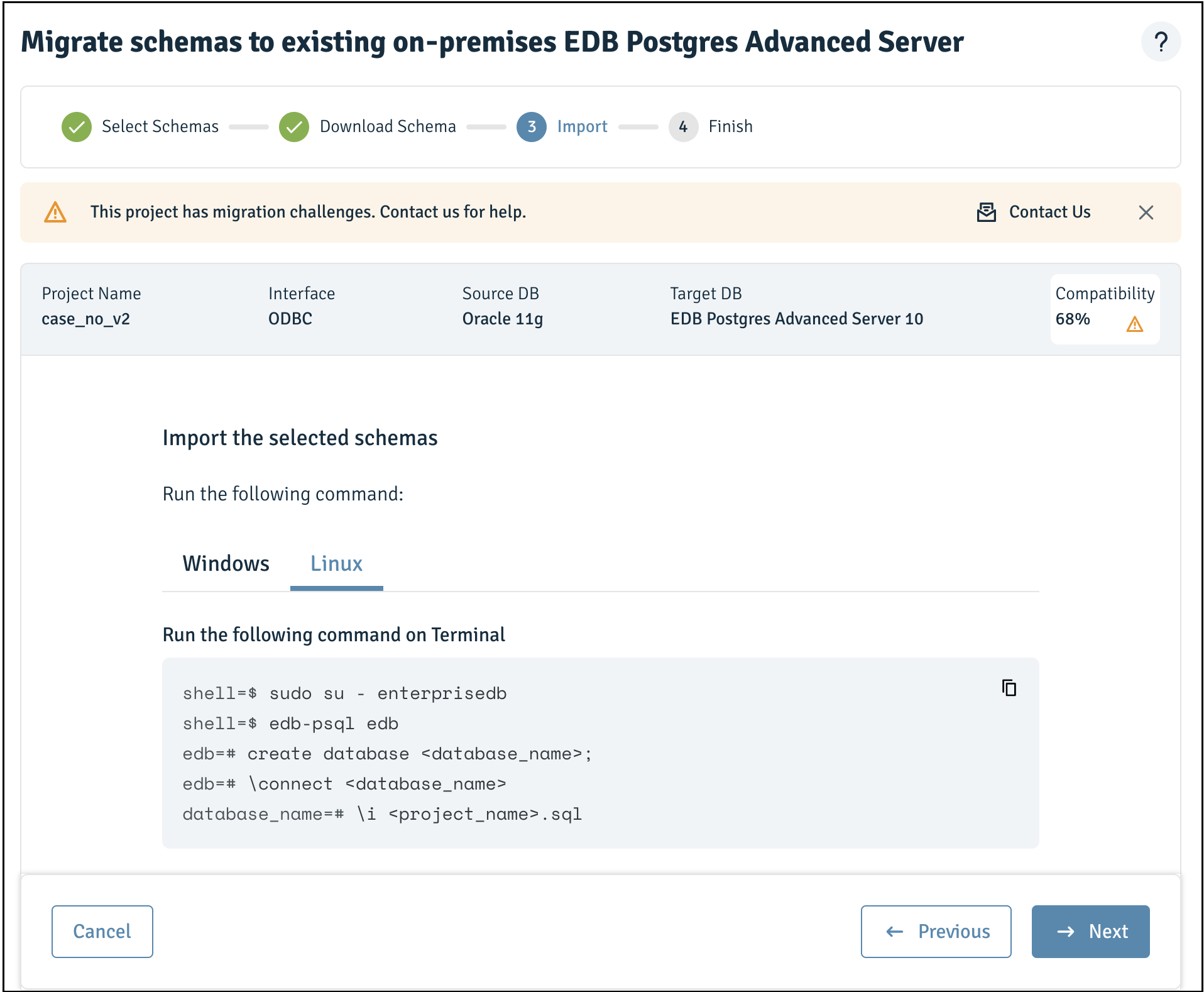Click 'Run the following command on Terminal' text

pyautogui.click(x=334, y=635)
